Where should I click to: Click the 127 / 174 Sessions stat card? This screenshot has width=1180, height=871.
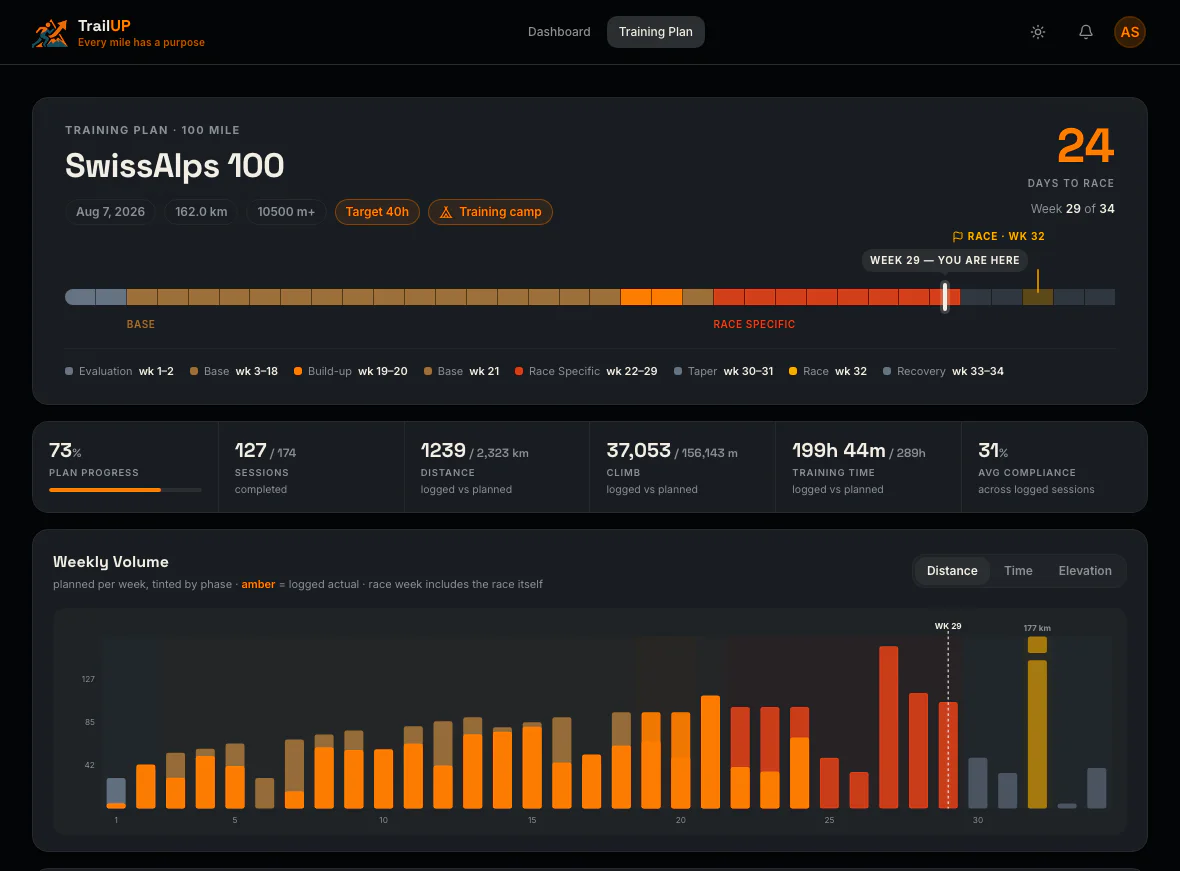point(311,467)
